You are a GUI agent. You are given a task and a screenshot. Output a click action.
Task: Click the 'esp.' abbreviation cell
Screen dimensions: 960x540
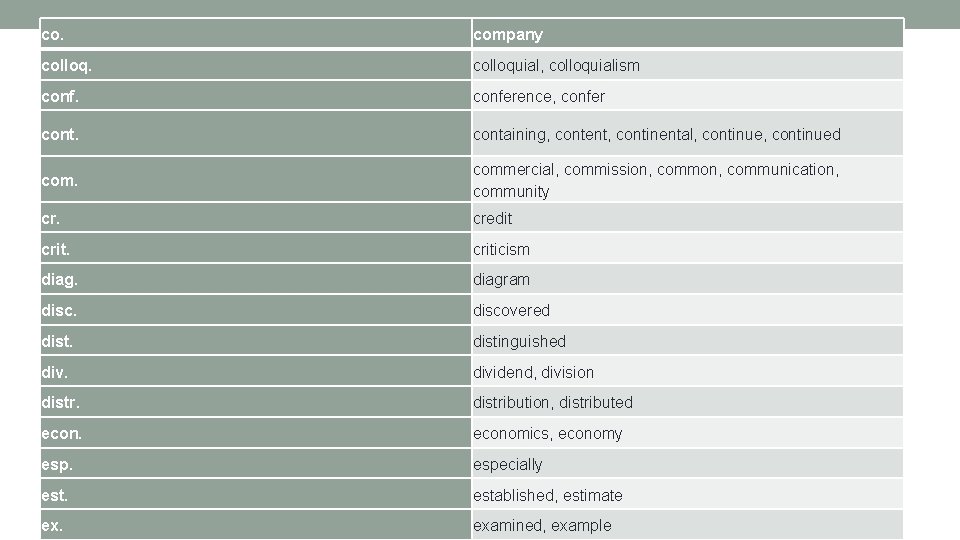click(x=255, y=463)
